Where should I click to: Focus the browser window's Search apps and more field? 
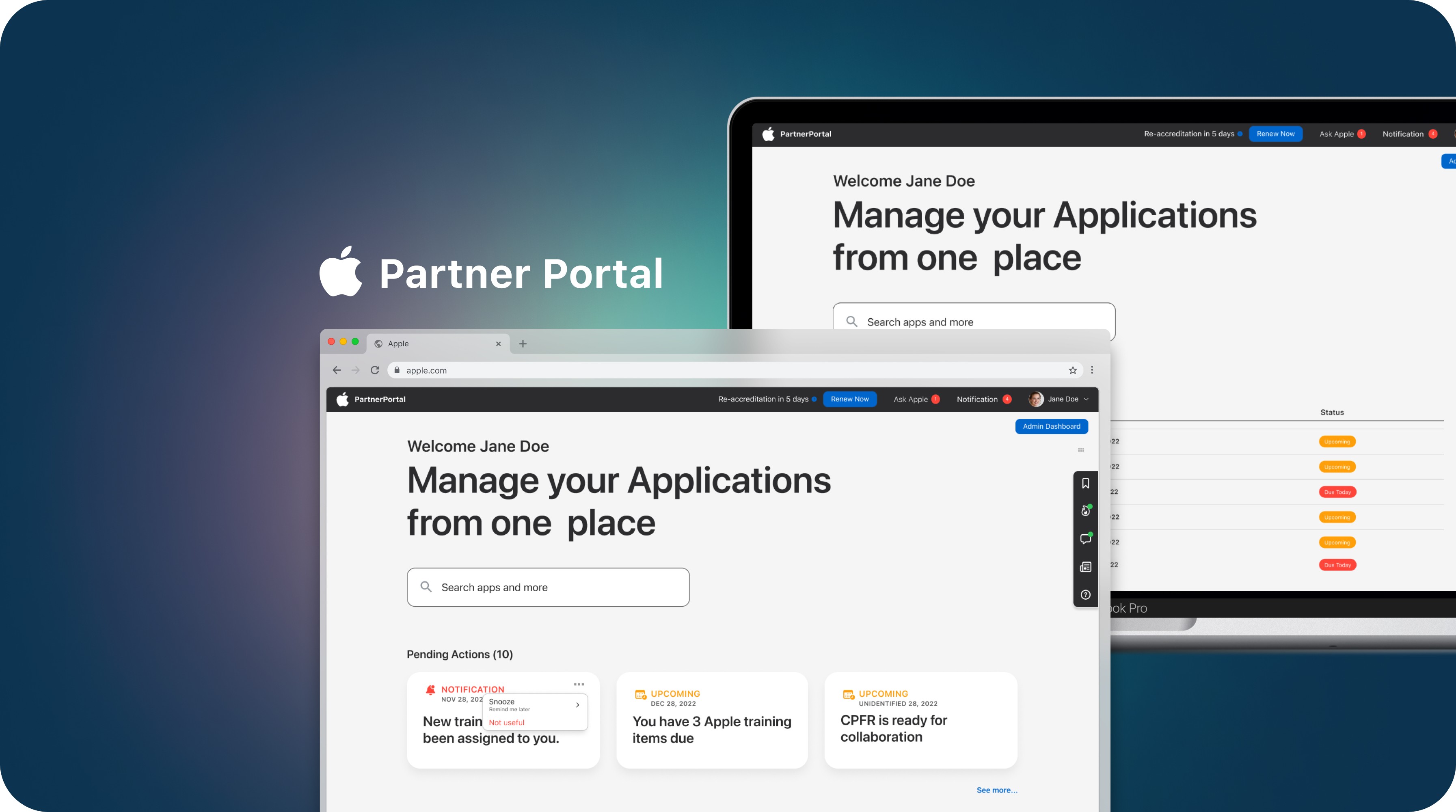(x=548, y=587)
